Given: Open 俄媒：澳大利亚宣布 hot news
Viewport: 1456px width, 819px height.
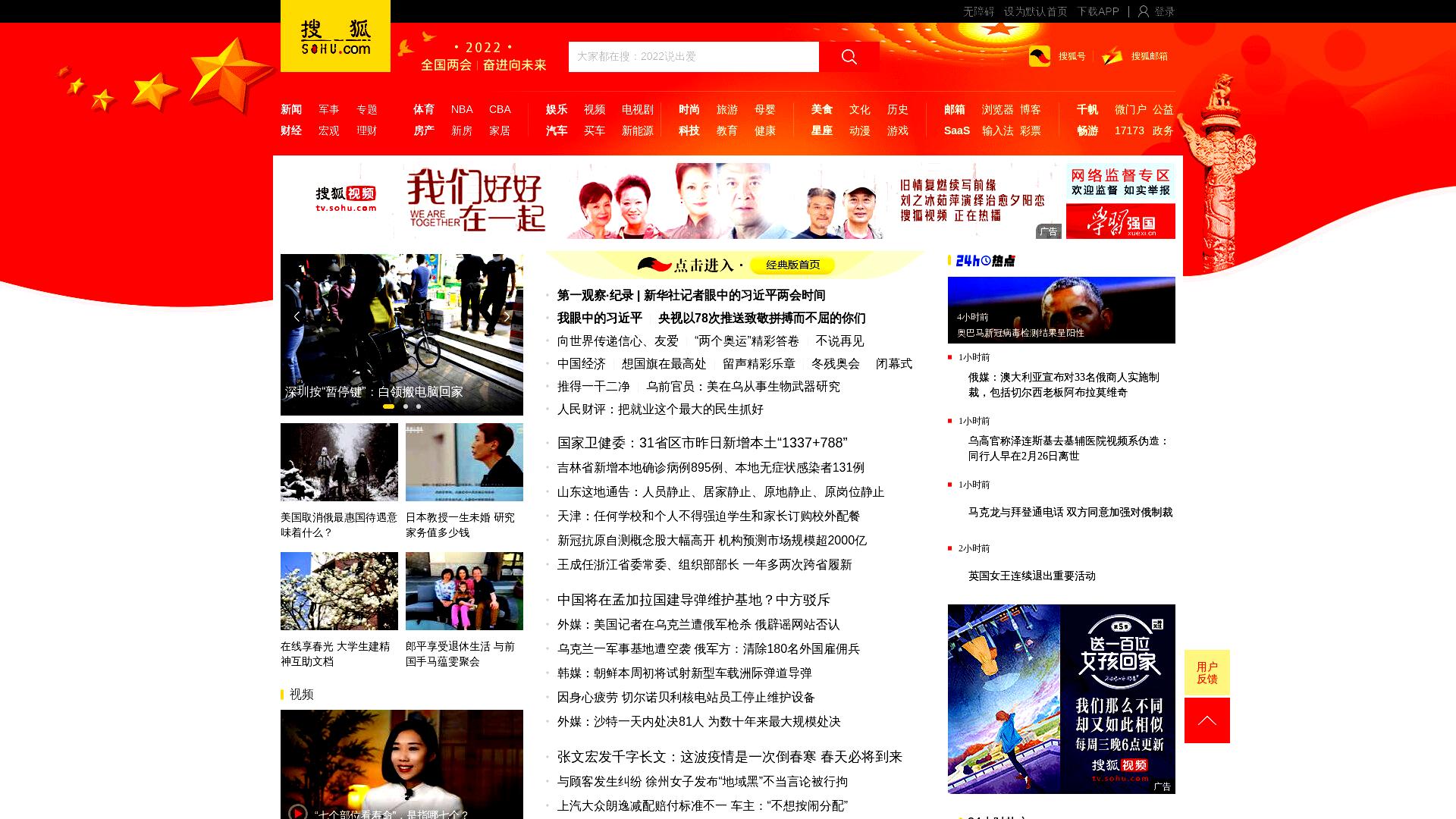Looking at the screenshot, I should pos(1063,384).
